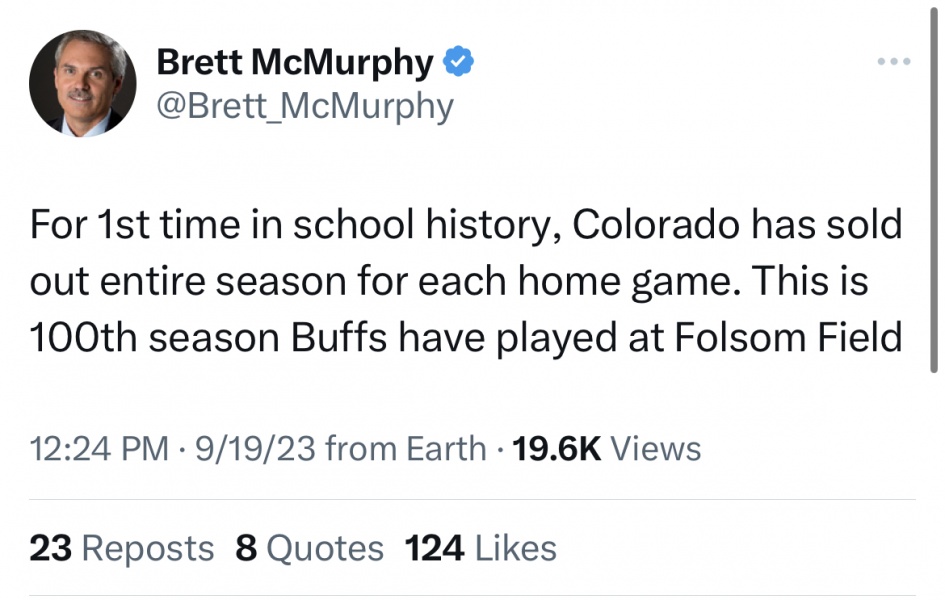View the 19.6K Views count
Viewport: 945px width, 600px height.
(606, 449)
